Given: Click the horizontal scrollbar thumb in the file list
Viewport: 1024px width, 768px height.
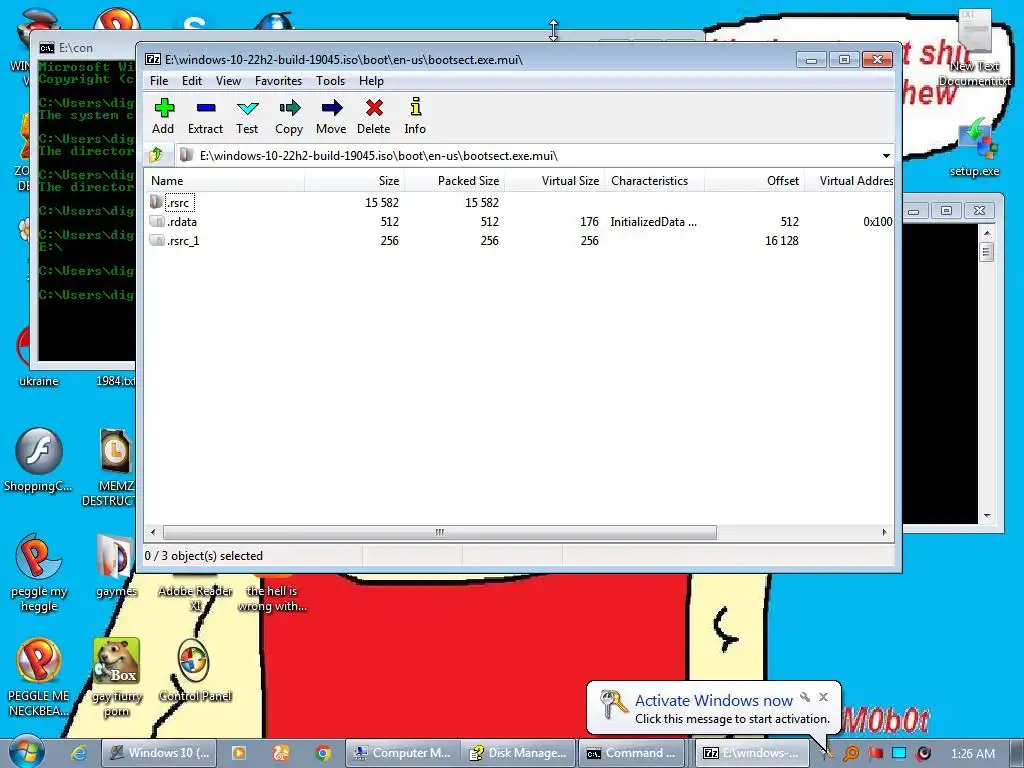Looking at the screenshot, I should coord(440,532).
